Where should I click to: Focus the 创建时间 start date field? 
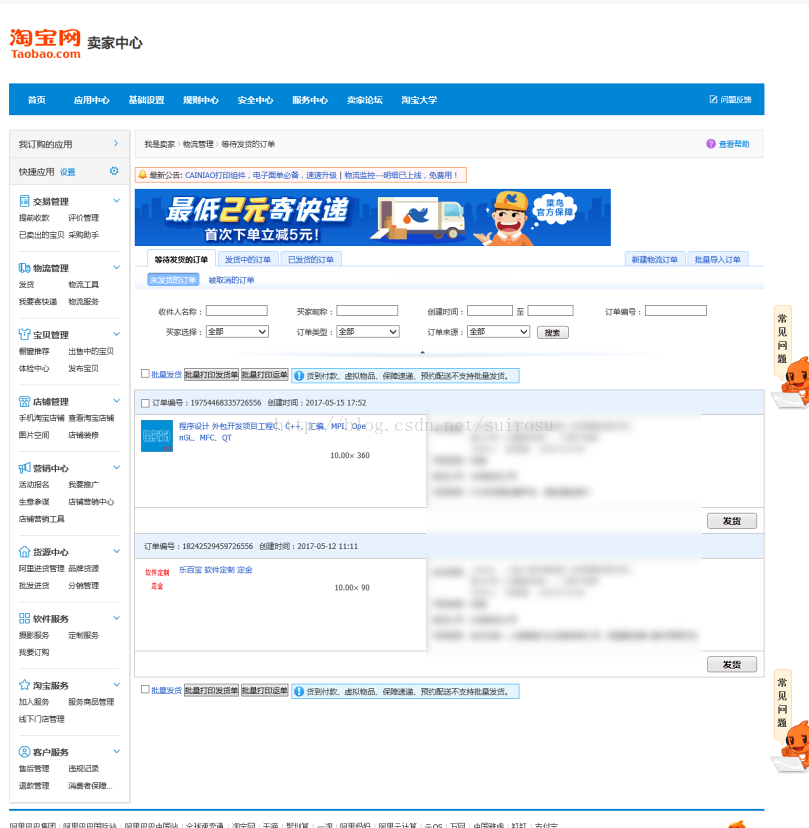[490, 310]
